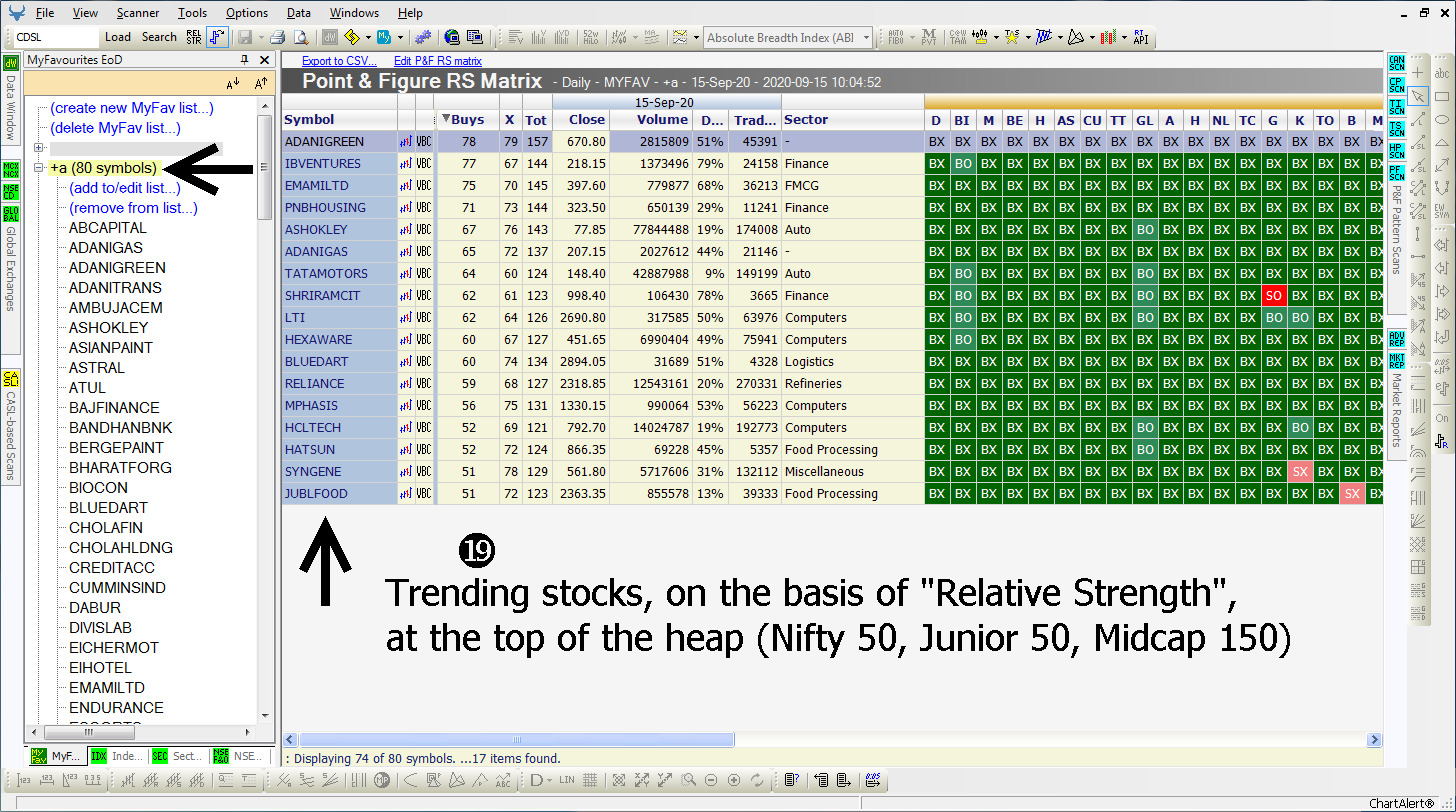This screenshot has width=1456, height=812.
Task: Click Export to CSV link
Action: pyautogui.click(x=339, y=61)
